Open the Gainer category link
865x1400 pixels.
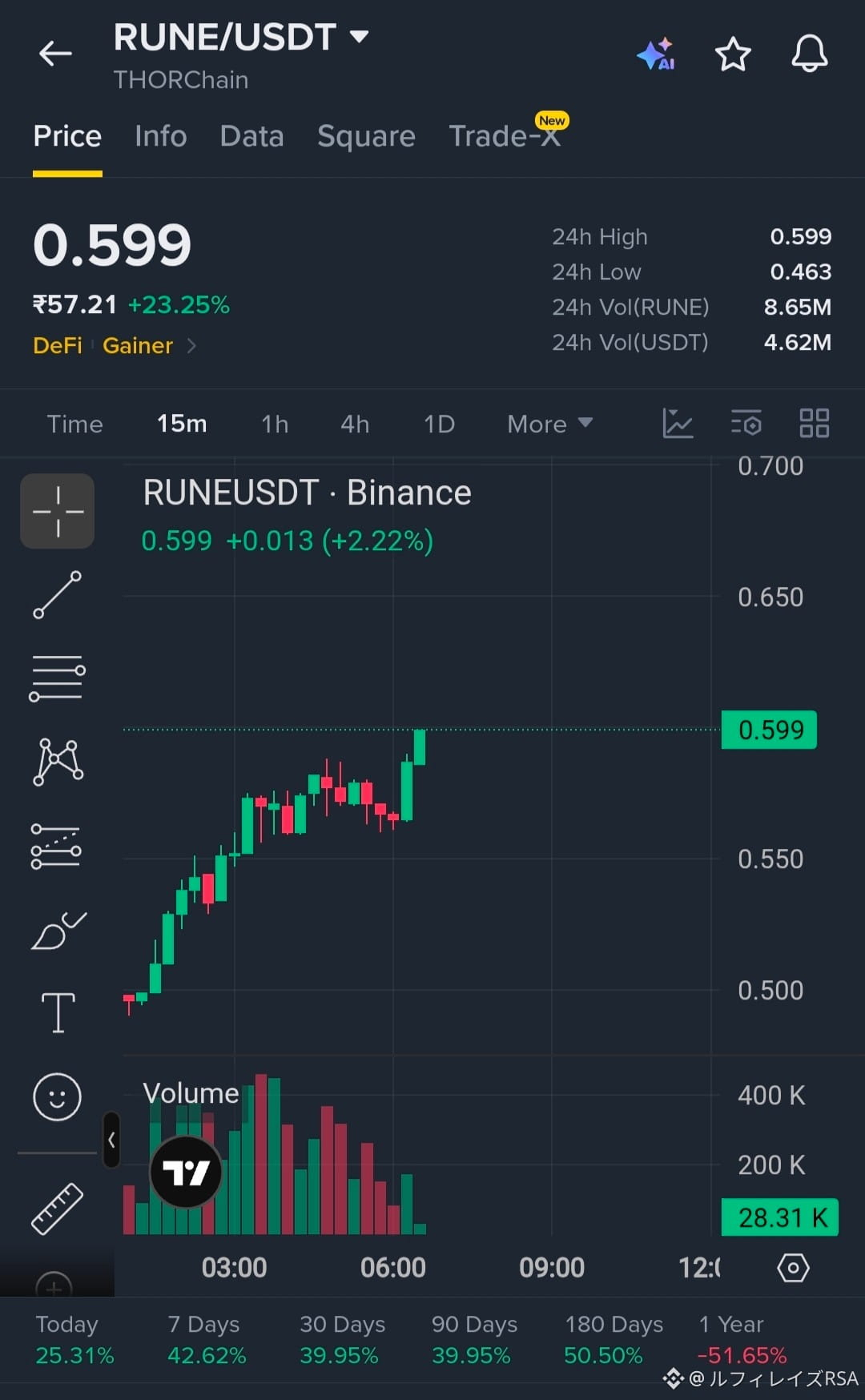coord(138,345)
